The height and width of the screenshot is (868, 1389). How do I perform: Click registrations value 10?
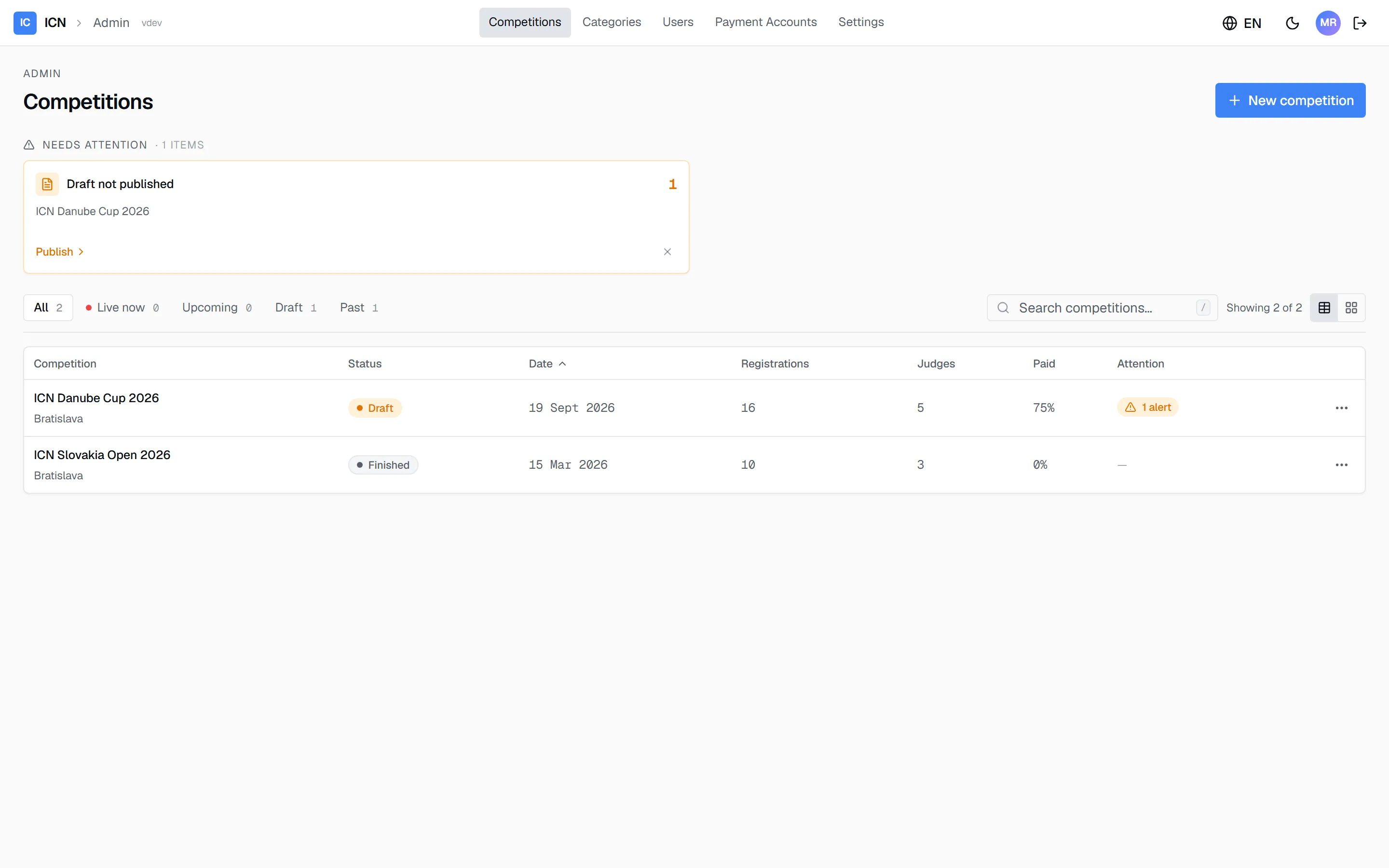click(x=748, y=465)
